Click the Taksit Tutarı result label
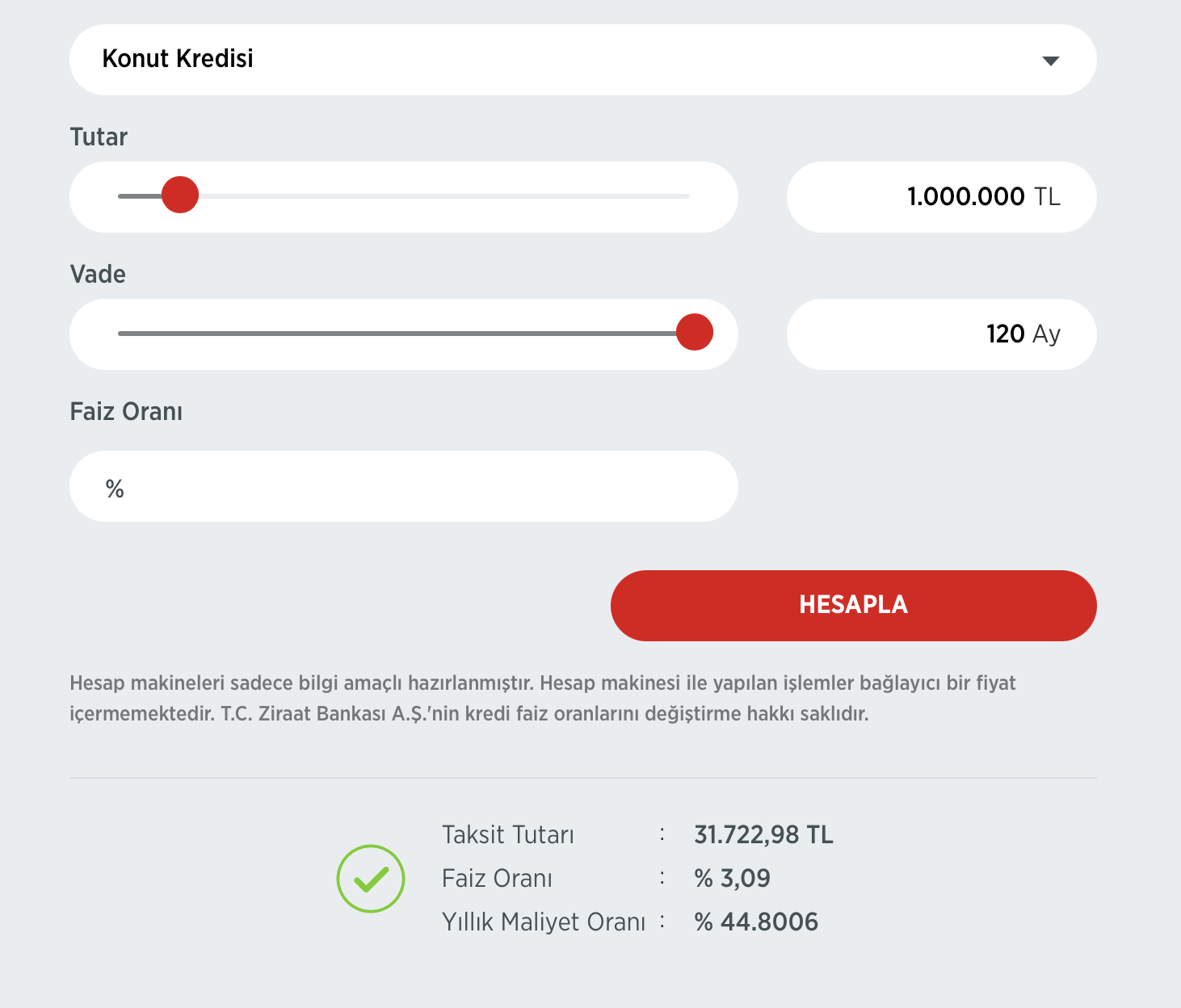 click(x=507, y=834)
